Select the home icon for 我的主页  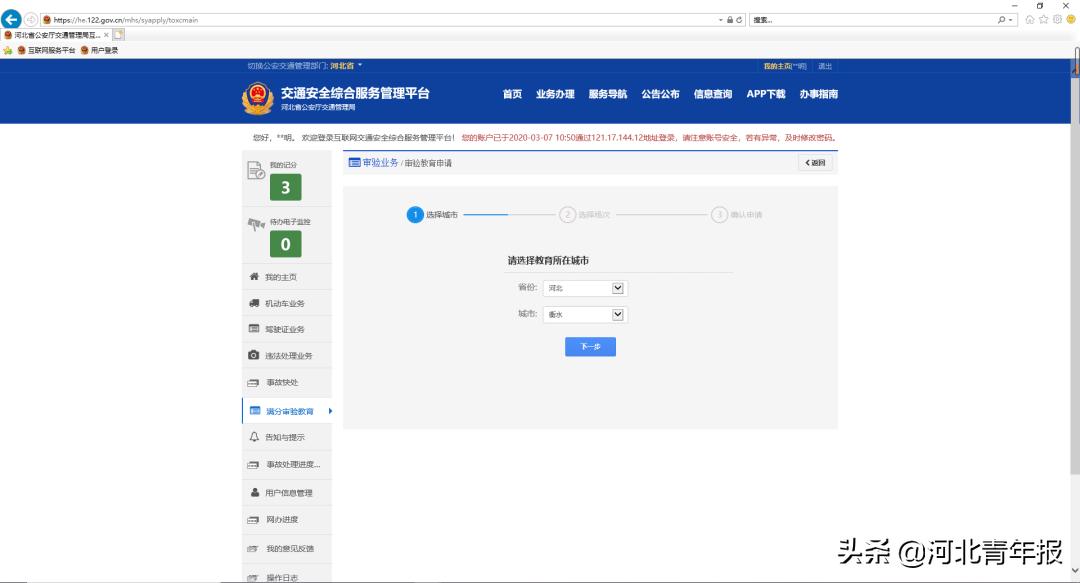pyautogui.click(x=253, y=276)
